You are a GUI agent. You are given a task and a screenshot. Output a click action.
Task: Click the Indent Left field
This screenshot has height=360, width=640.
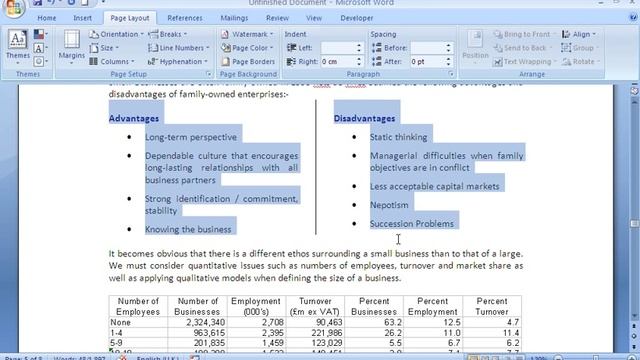338,48
